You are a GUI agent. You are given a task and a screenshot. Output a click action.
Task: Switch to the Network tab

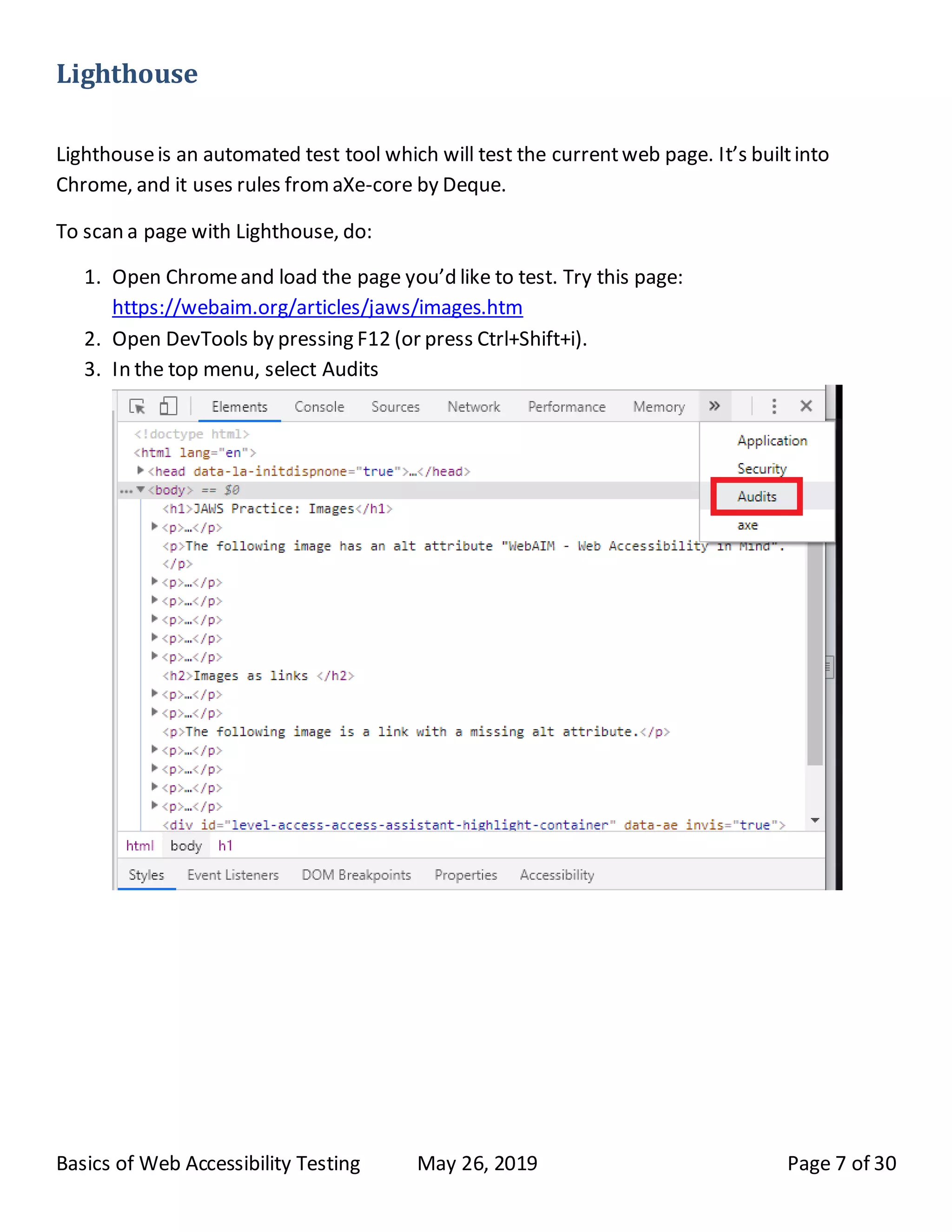474,407
